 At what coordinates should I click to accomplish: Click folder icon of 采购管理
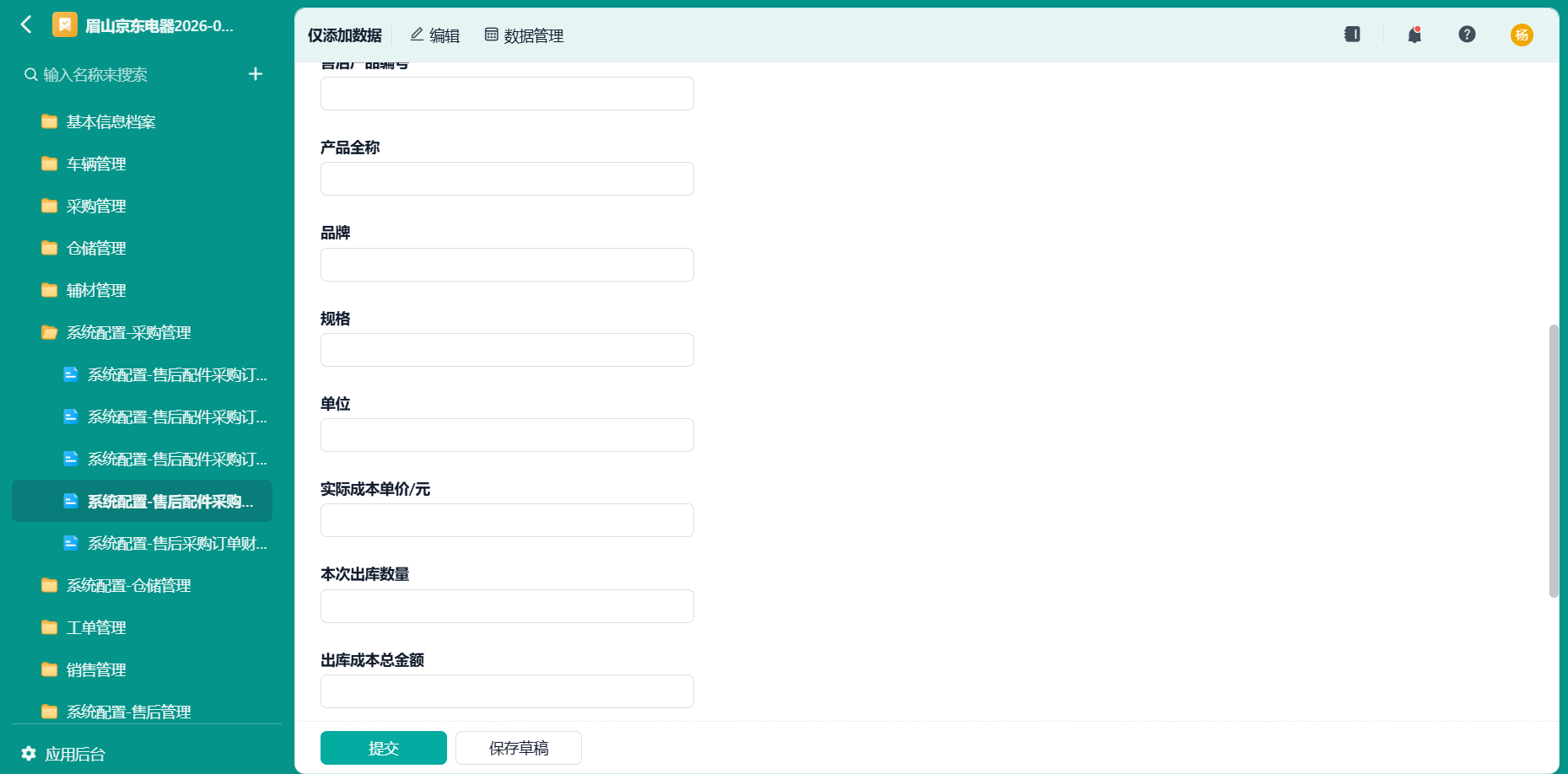tap(50, 206)
